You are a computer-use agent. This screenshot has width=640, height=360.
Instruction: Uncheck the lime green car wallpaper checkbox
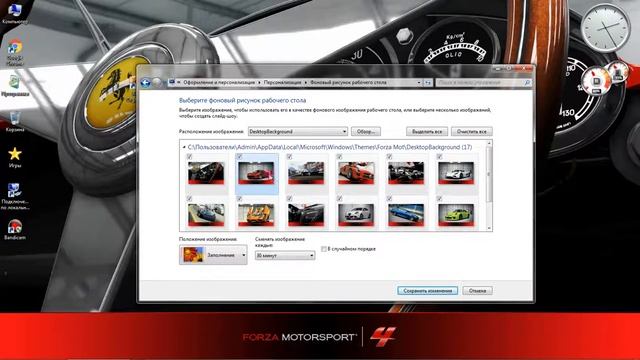point(440,198)
